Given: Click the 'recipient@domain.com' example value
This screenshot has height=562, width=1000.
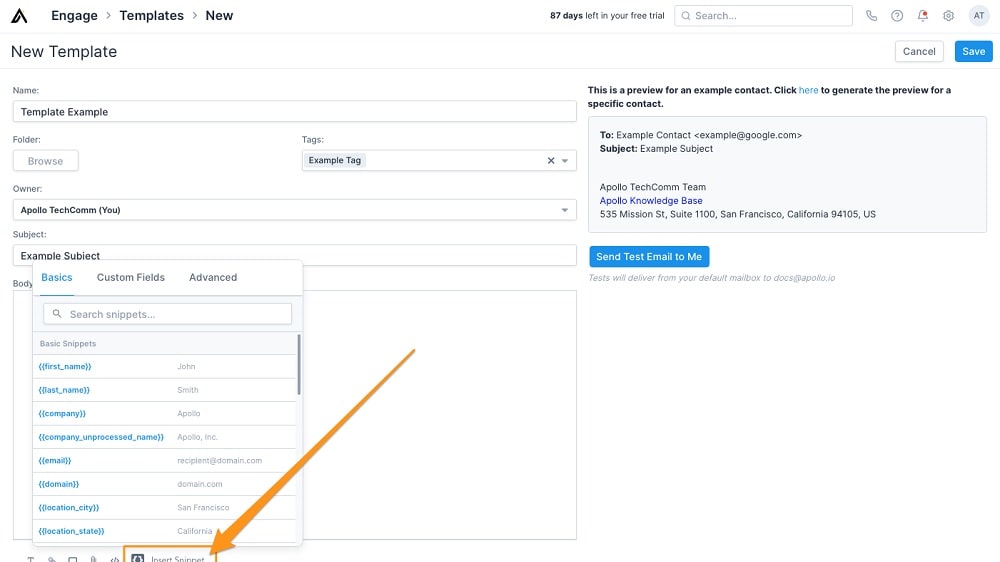Looking at the screenshot, I should [x=219, y=461].
